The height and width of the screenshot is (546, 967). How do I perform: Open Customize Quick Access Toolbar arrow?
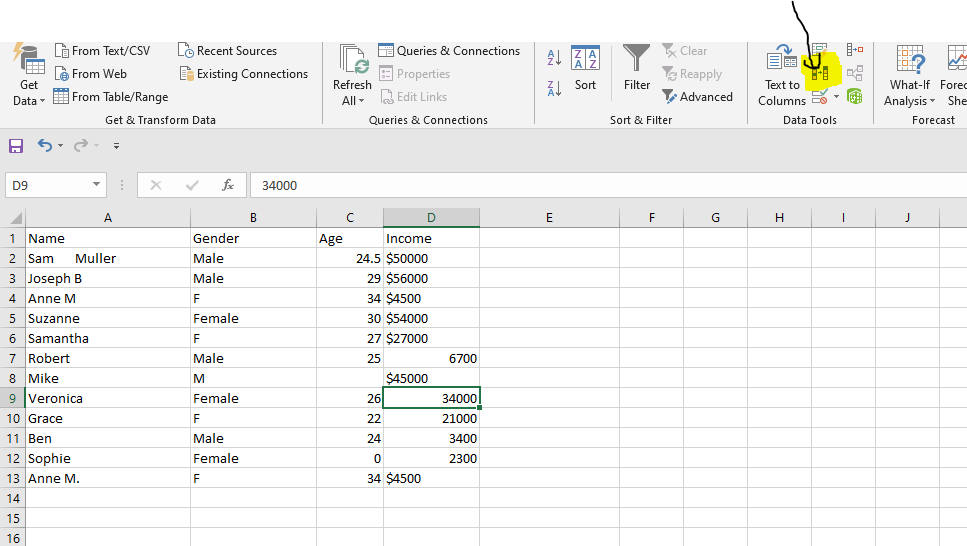click(116, 146)
